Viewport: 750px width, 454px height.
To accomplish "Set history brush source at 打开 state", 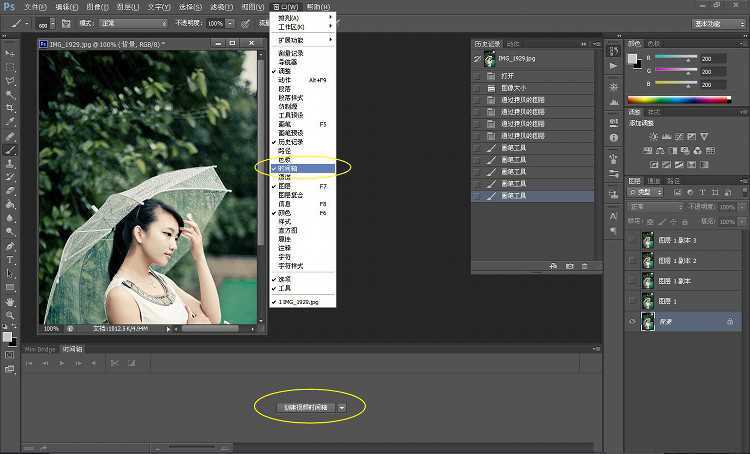I will 477,76.
